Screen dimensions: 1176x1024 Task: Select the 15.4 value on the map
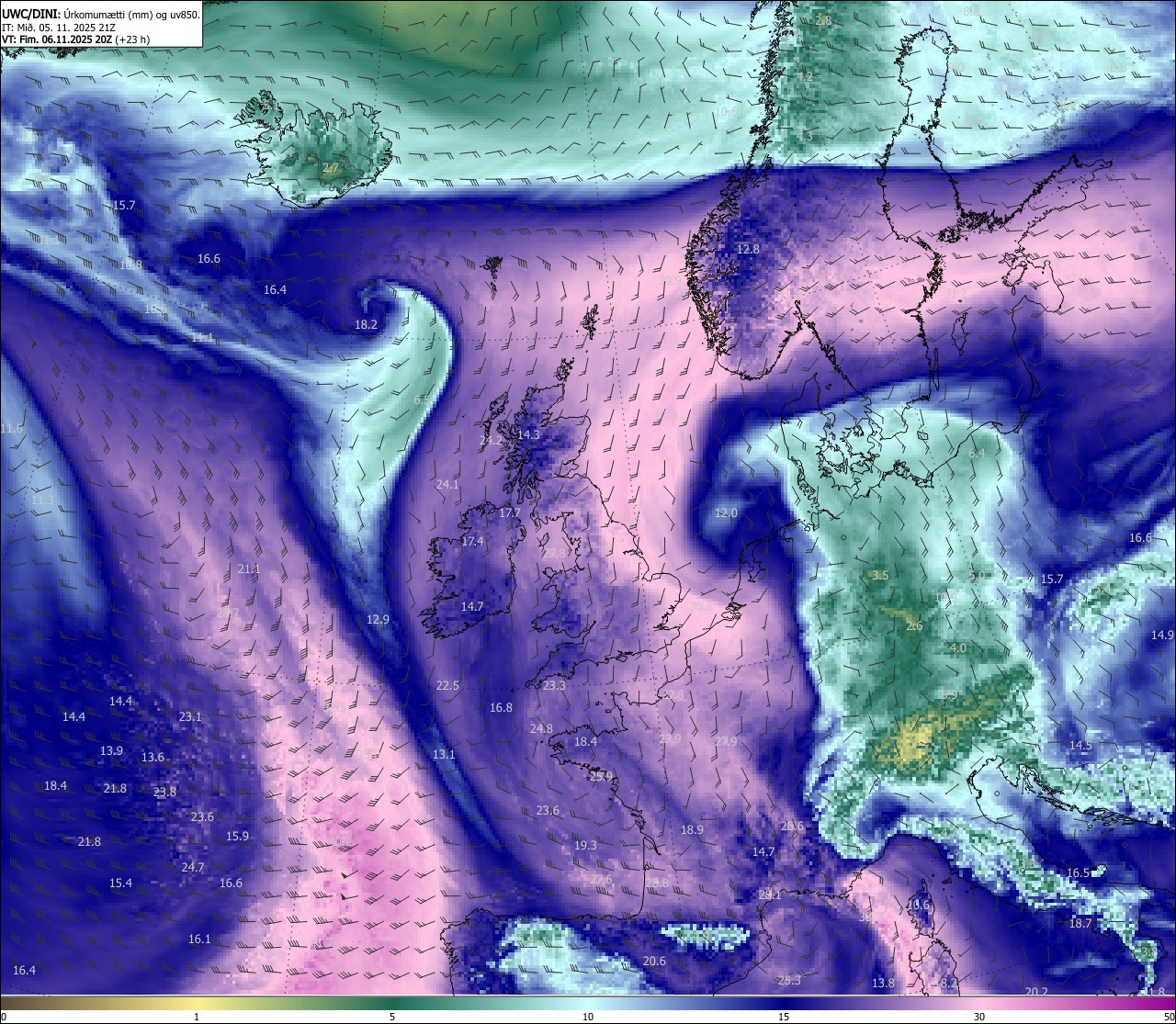click(x=120, y=883)
